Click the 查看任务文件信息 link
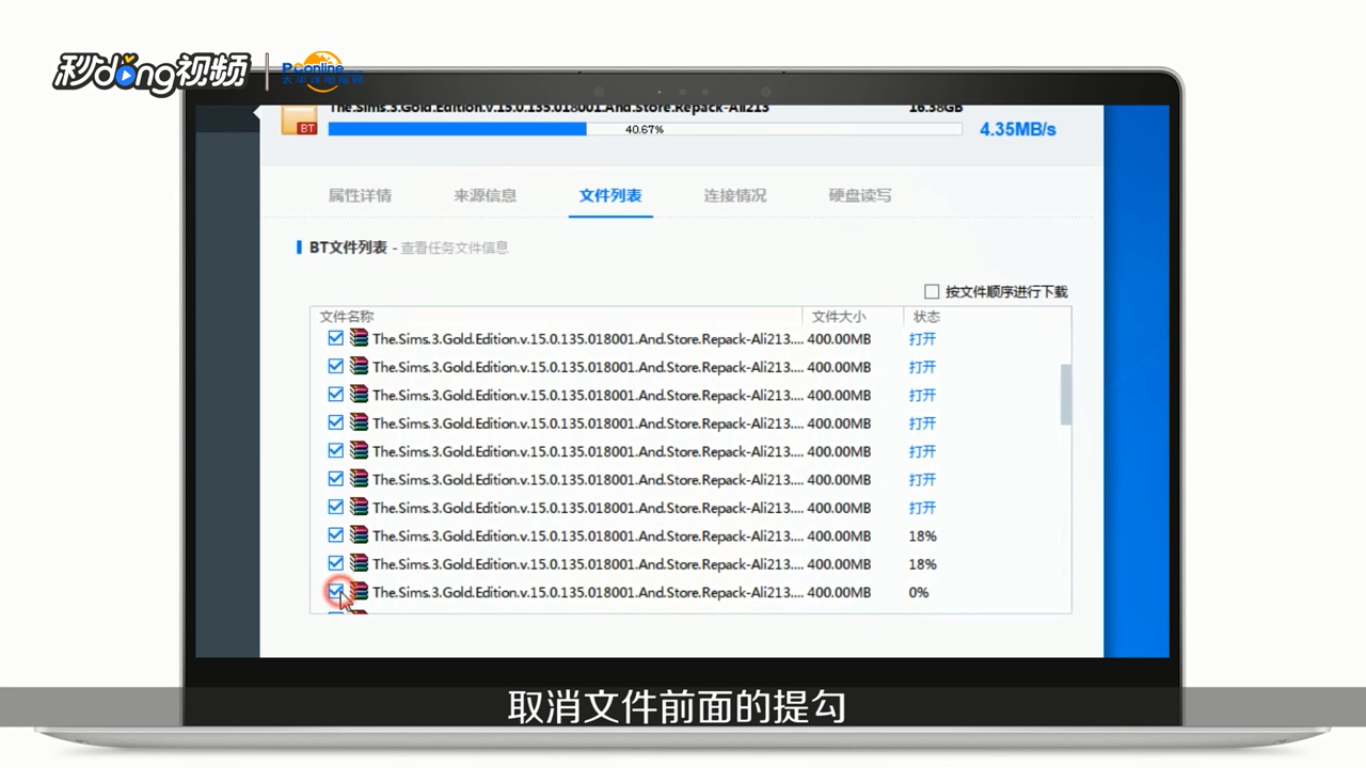1366x768 pixels. 455,248
